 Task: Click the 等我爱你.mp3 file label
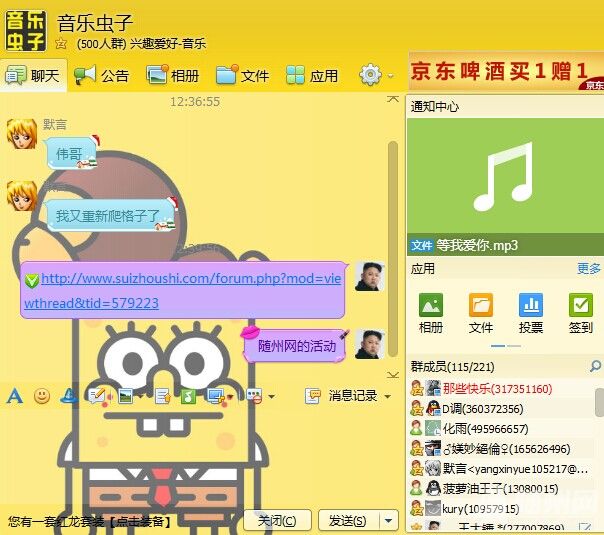(x=477, y=245)
